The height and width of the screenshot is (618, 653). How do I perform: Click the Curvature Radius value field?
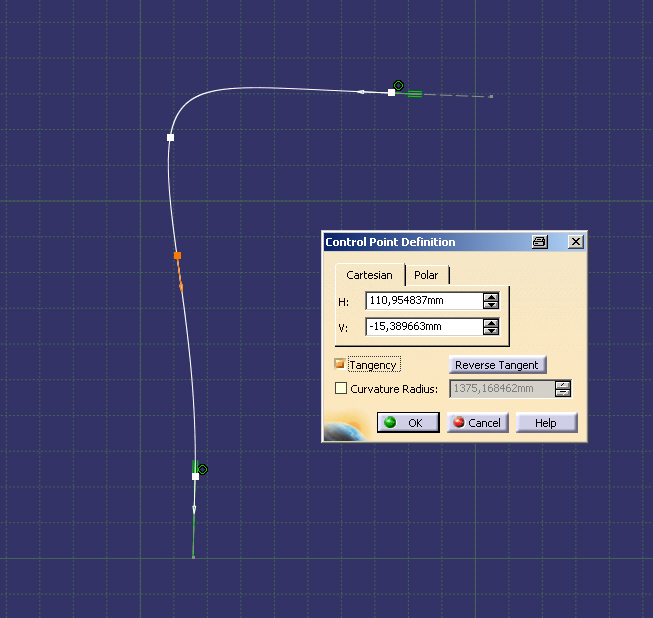(x=502, y=389)
